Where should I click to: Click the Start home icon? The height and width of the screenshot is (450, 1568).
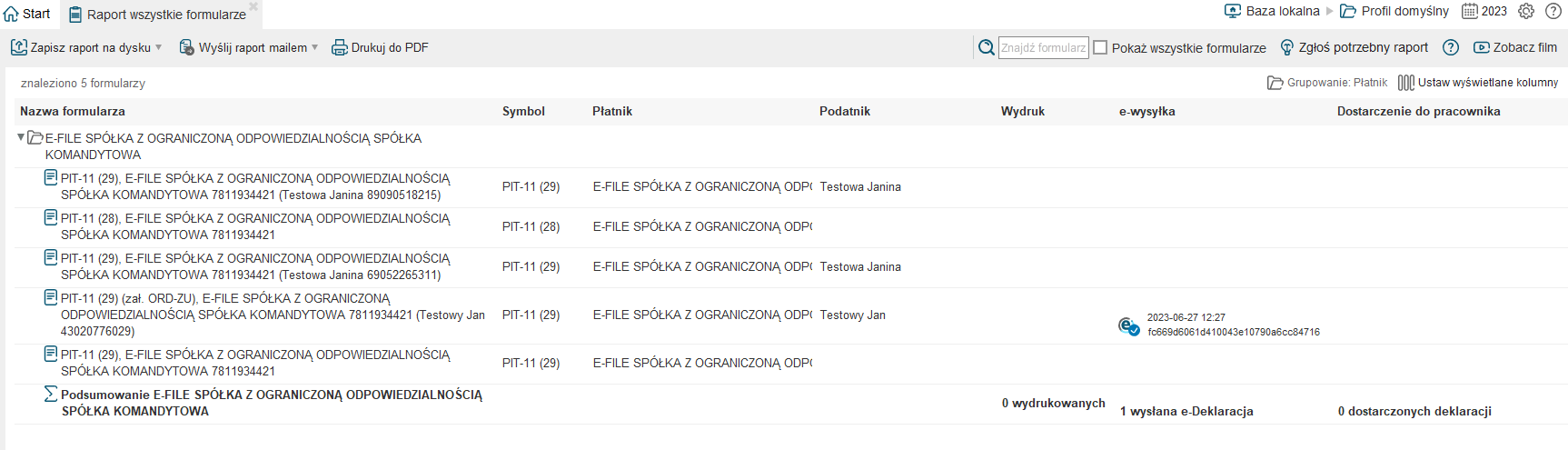(x=11, y=14)
